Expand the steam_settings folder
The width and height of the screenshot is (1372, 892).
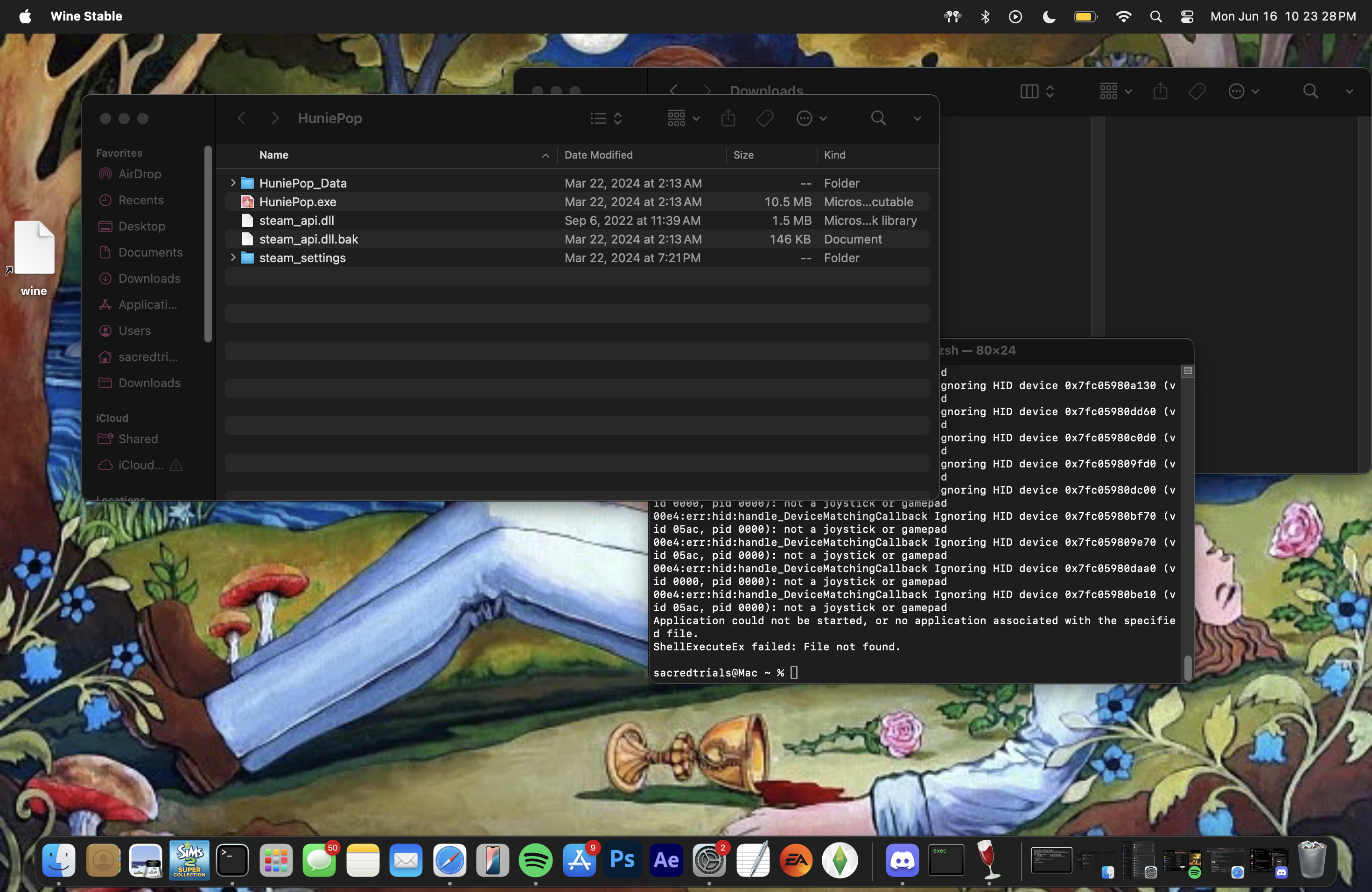(233, 257)
